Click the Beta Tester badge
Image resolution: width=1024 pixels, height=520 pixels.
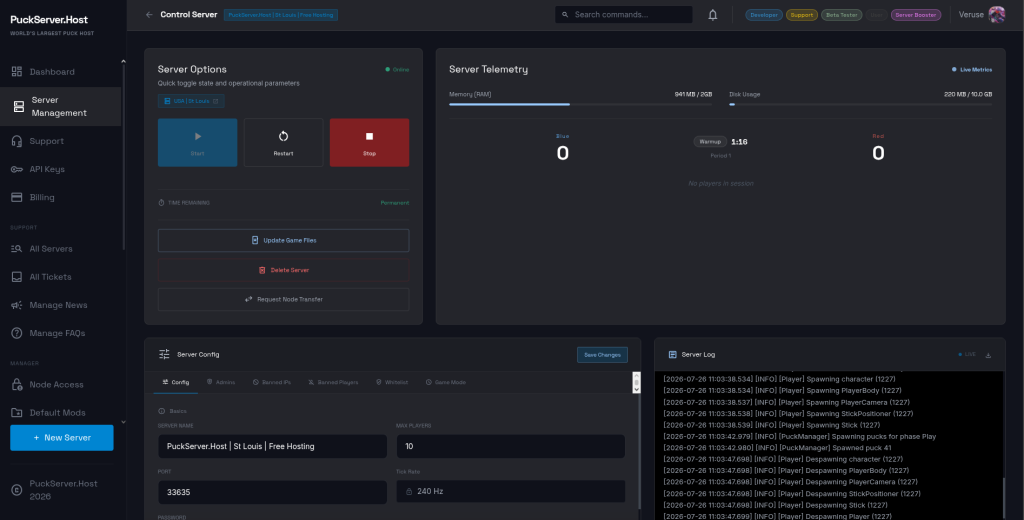point(841,14)
